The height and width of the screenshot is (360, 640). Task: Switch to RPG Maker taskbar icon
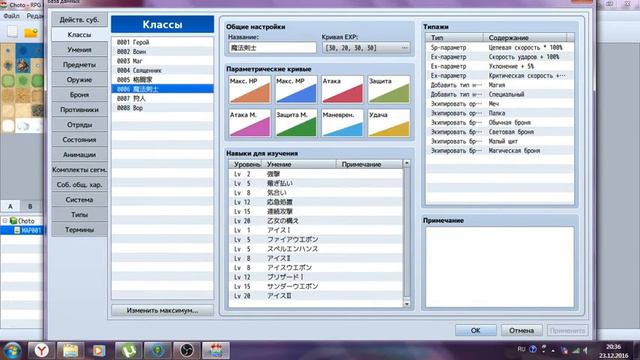(216, 350)
